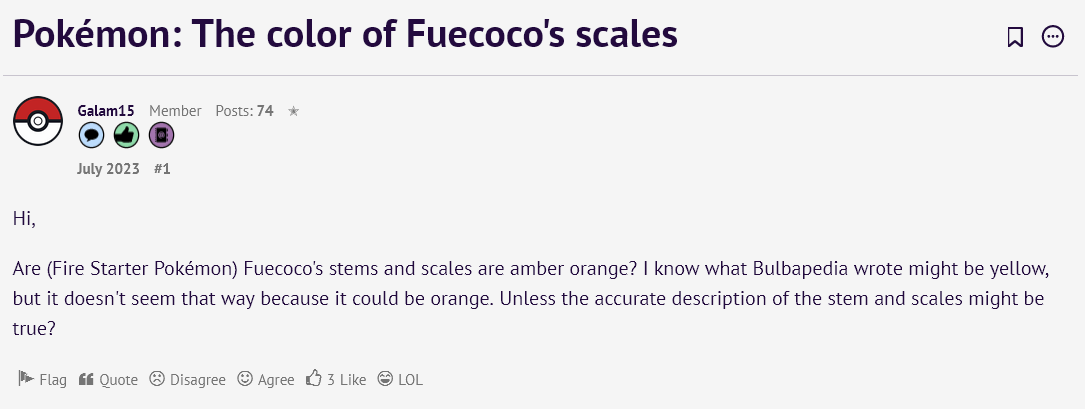Click the star rank icon beside Posts
This screenshot has height=409, width=1085.
click(x=293, y=111)
